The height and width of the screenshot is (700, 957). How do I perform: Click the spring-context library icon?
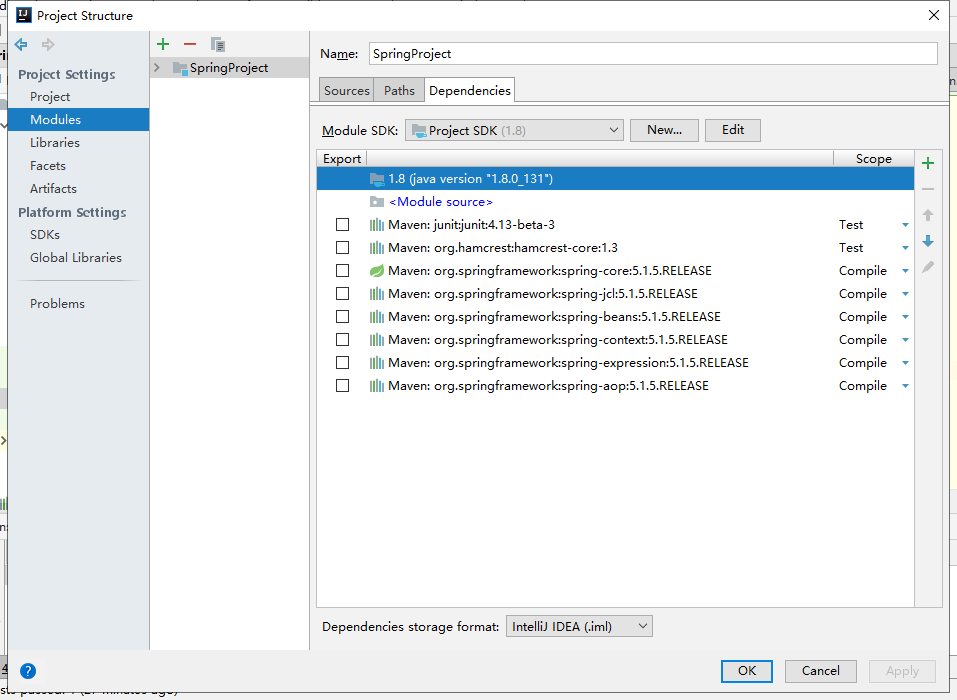(x=377, y=340)
